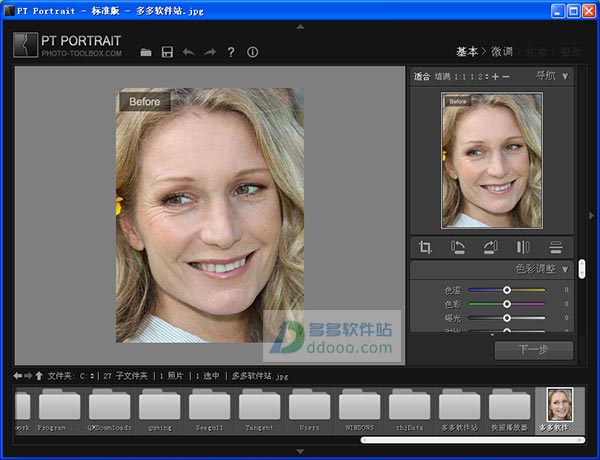Collapse the 色彩调整 panel

[x=565, y=269]
